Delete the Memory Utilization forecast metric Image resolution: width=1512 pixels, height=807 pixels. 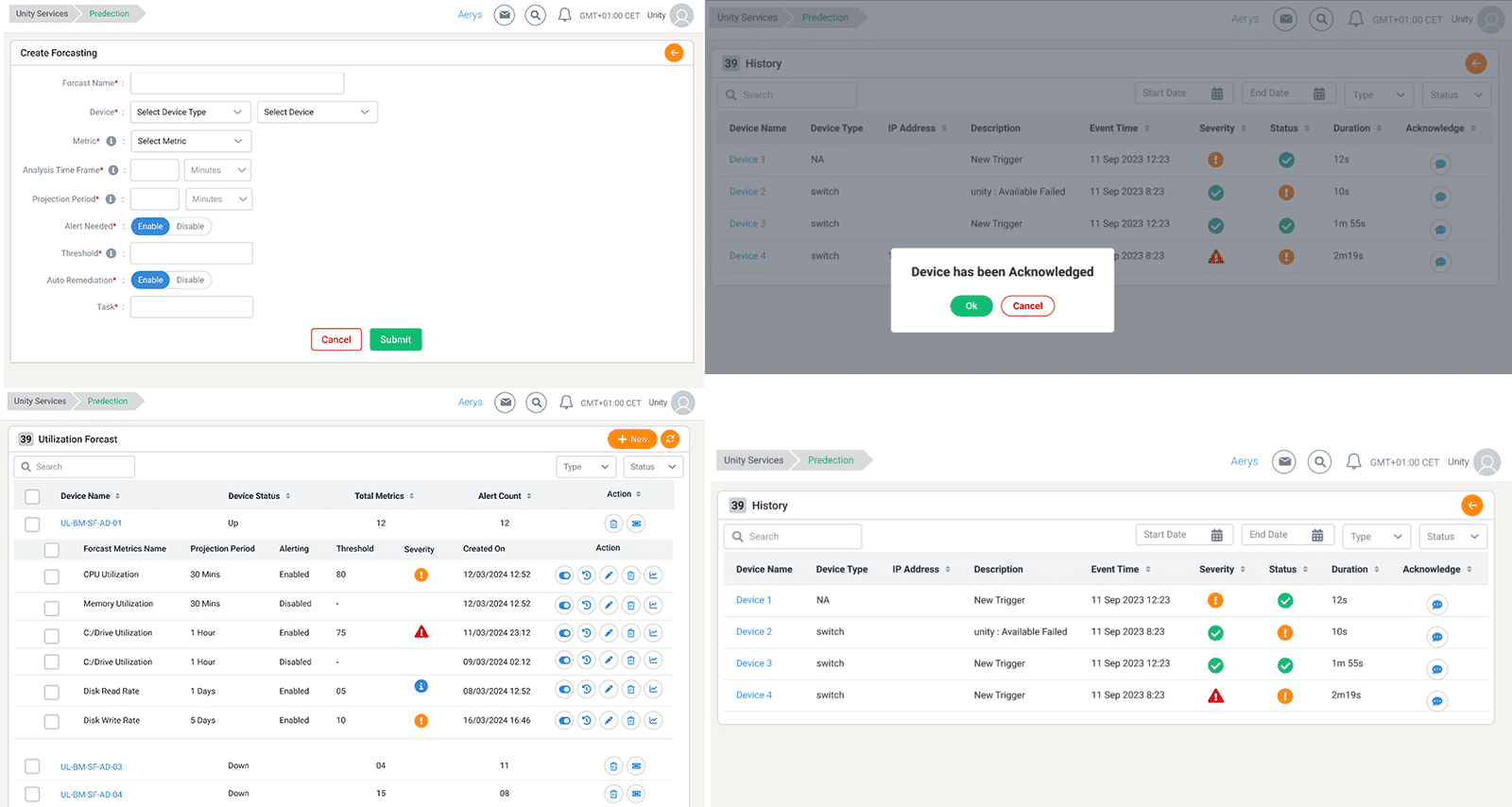[630, 605]
